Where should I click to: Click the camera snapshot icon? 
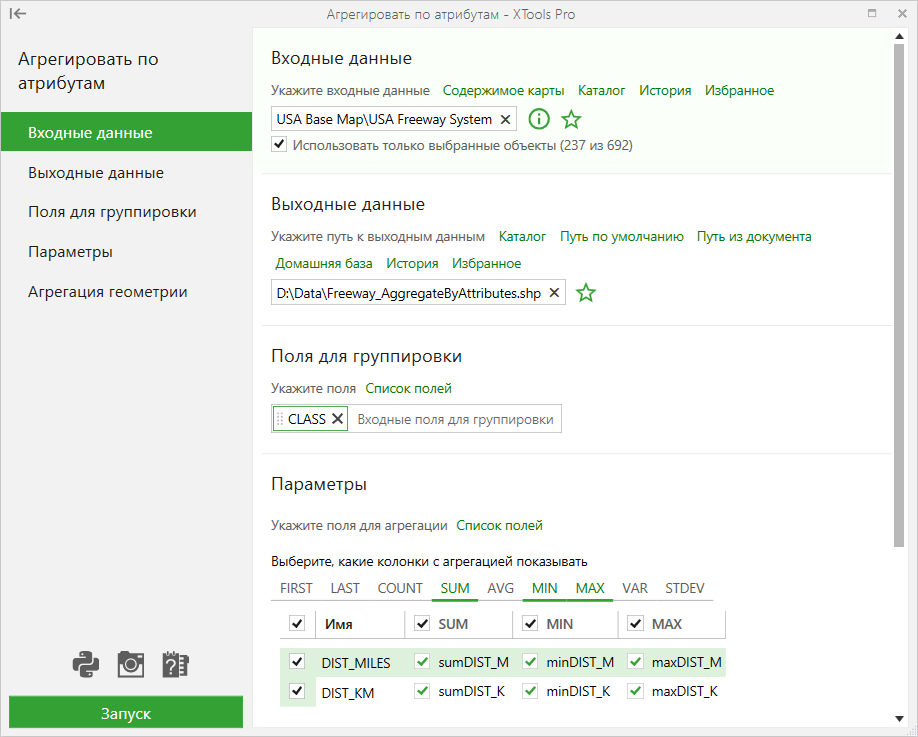[x=131, y=664]
